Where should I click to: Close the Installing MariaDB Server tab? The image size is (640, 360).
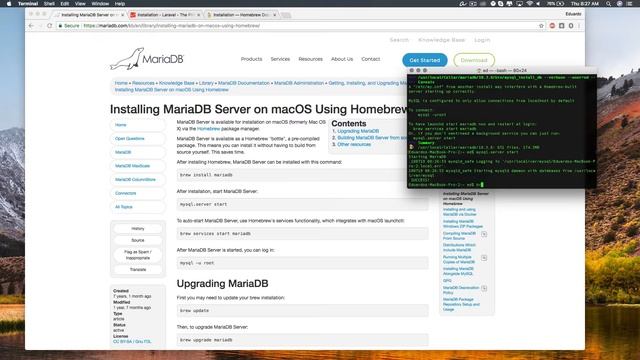pyautogui.click(x=122, y=15)
